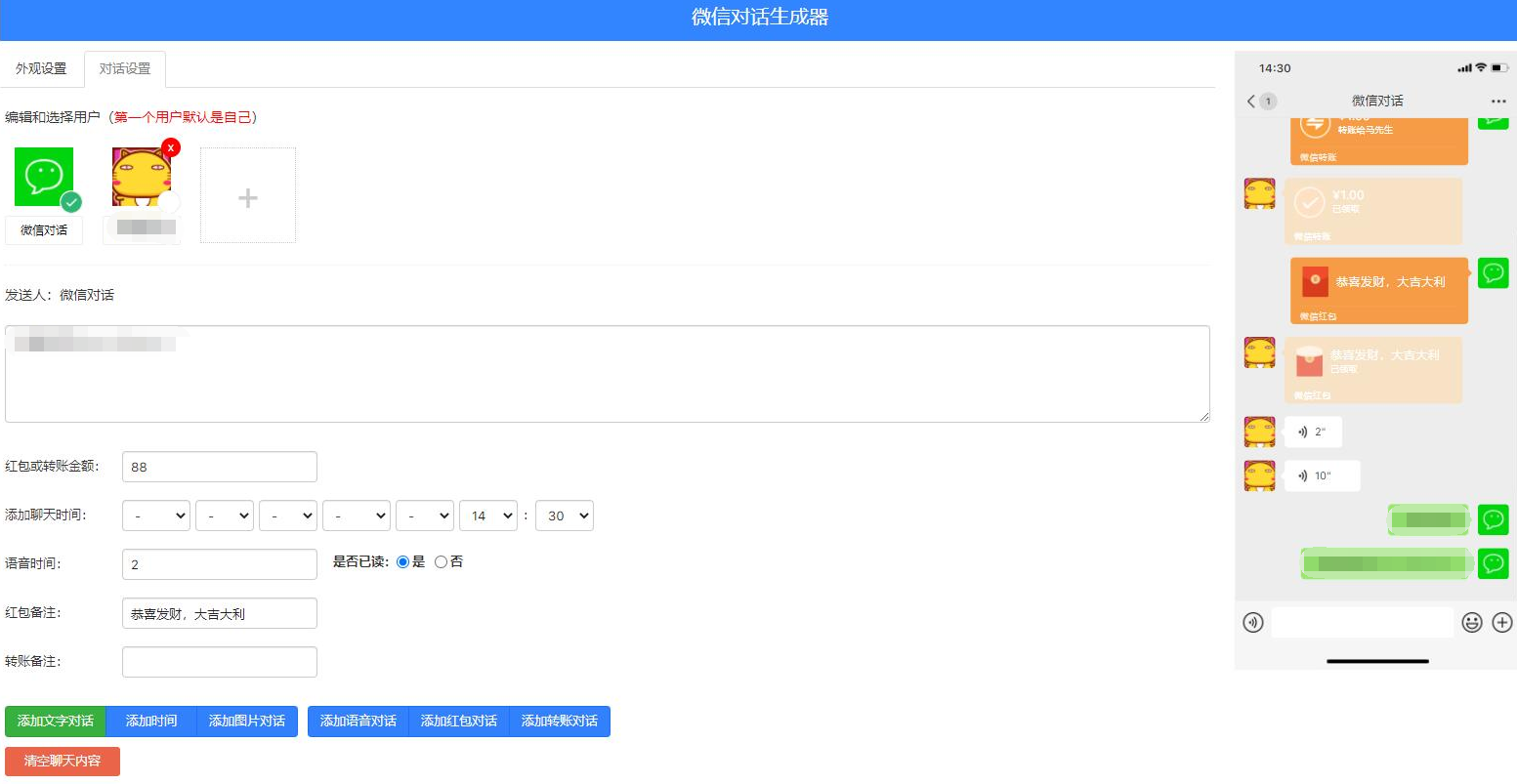Remove the cat user with red x
Viewport: 1517px width, 784px height.
pos(171,147)
